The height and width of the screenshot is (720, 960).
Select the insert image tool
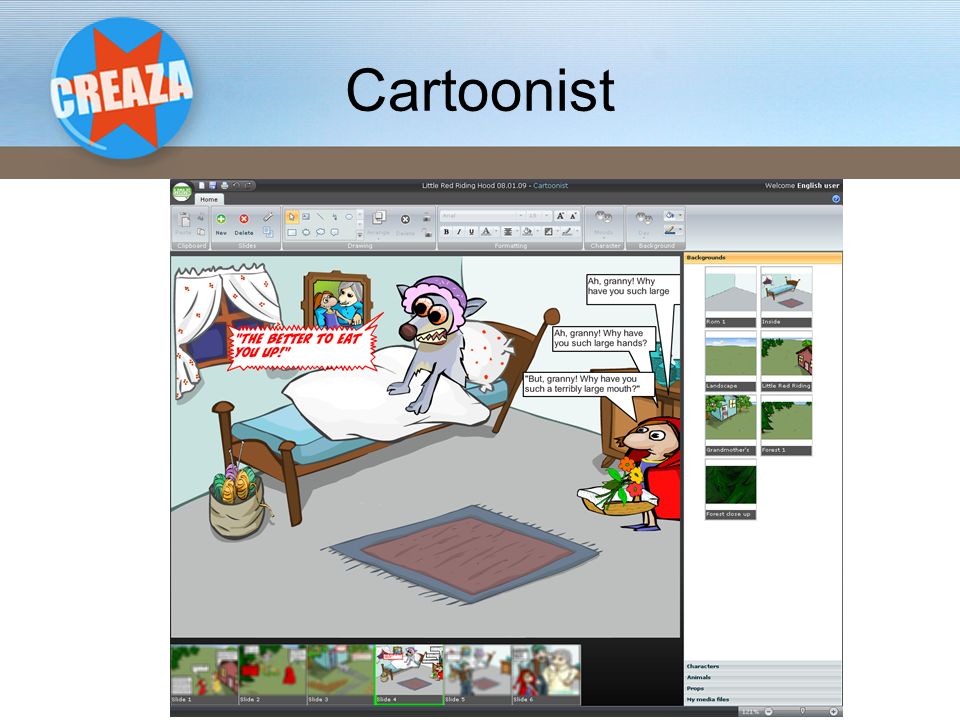(x=306, y=217)
